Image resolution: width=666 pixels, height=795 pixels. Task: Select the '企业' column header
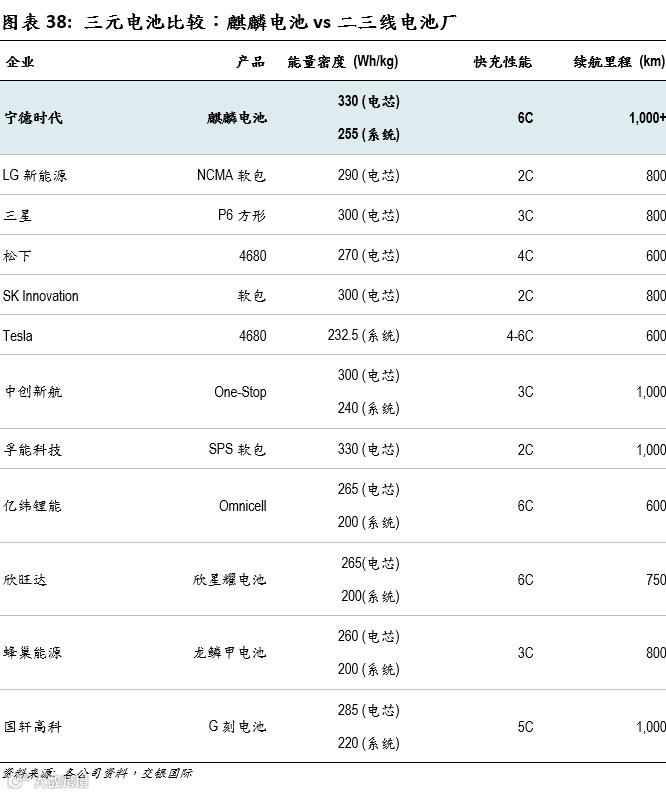(20, 62)
